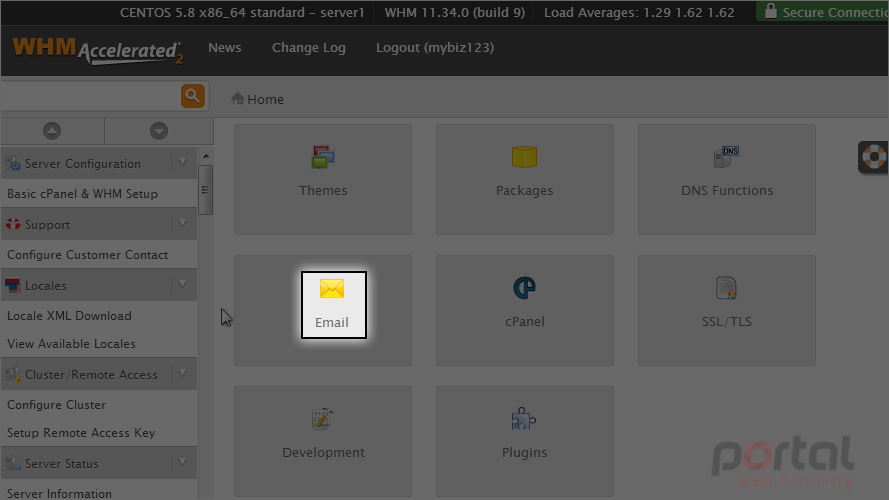
Task: Click the Support header text
Action: click(x=48, y=224)
